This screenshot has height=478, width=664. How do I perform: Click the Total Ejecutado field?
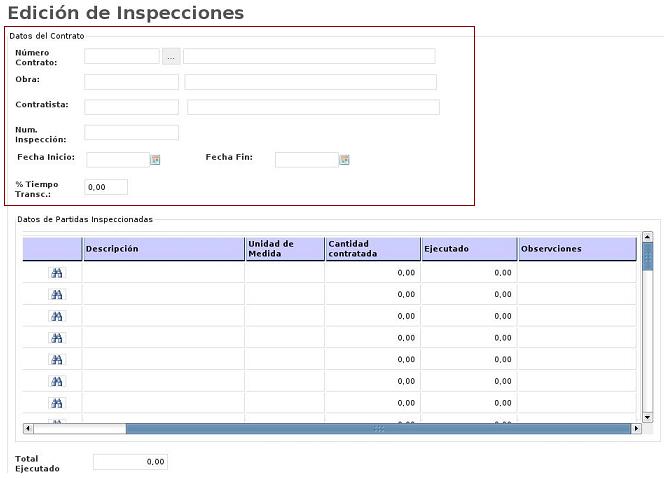click(130, 462)
